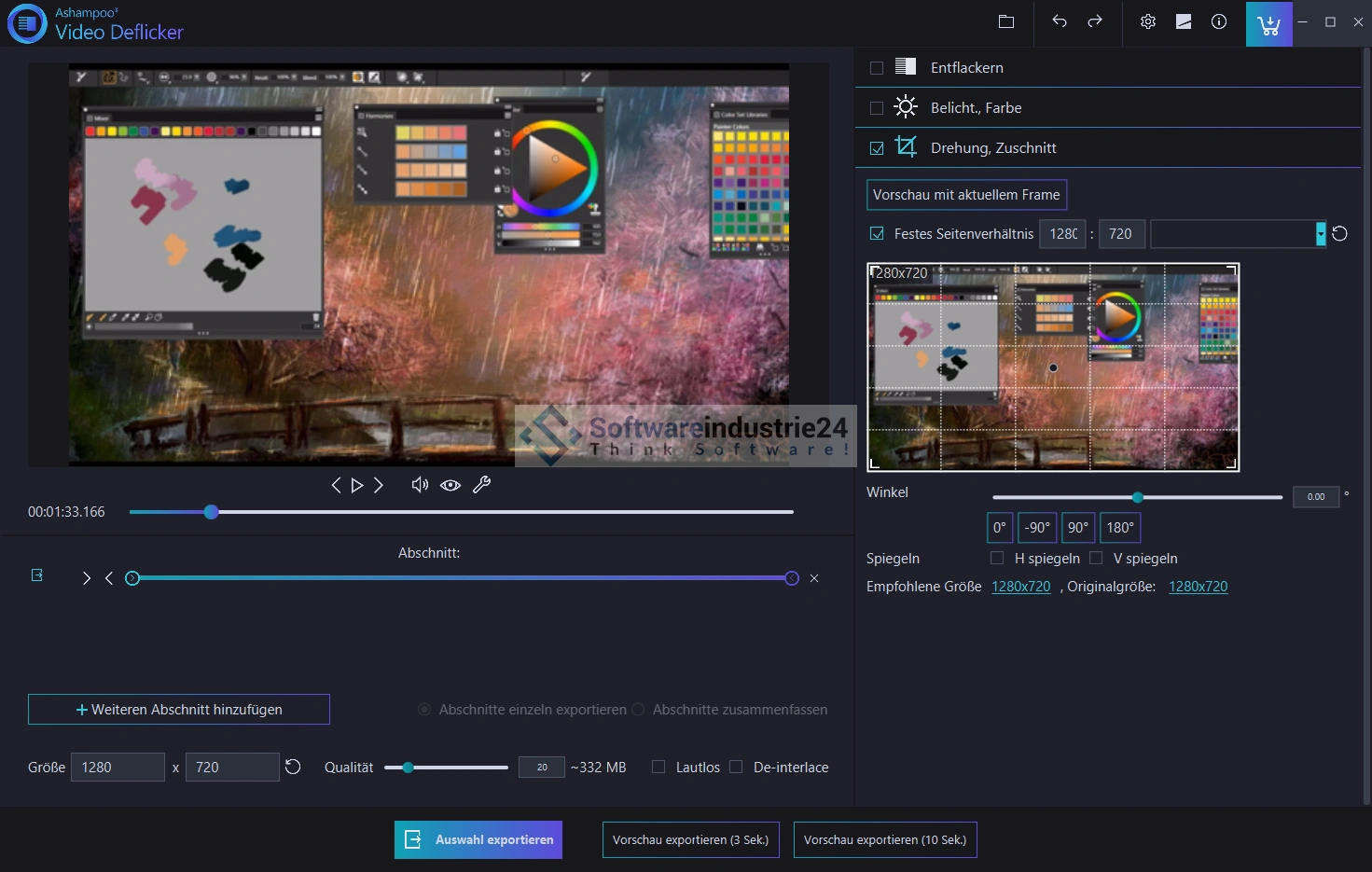Reset the aspect ratio with circular arrow
1372x872 pixels.
click(x=1339, y=234)
